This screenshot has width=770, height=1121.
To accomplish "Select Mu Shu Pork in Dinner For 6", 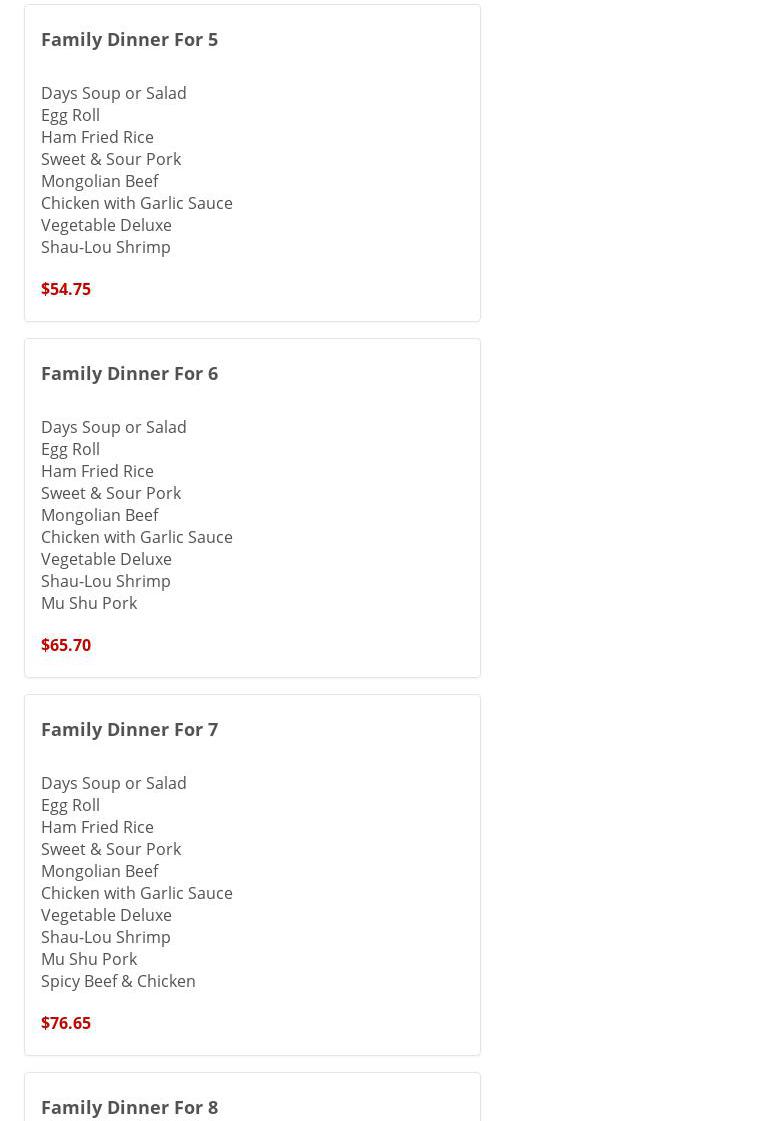I will tap(89, 603).
